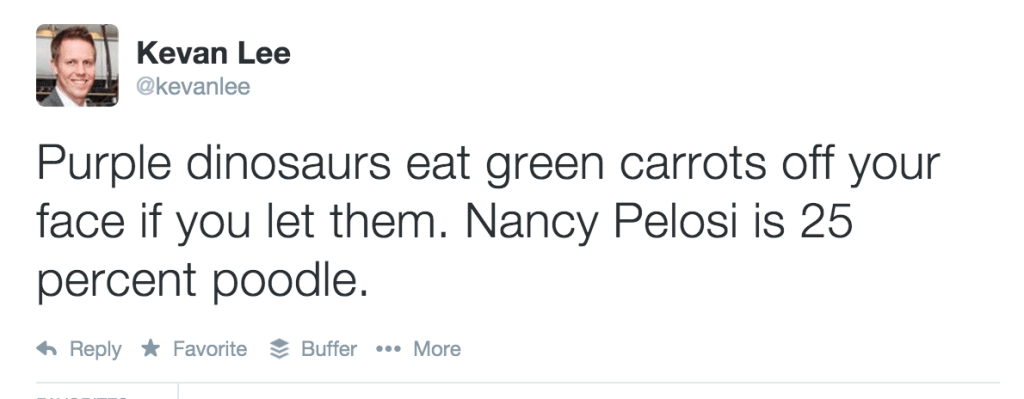Click the 'Reply' text label
This screenshot has width=1024, height=399.
click(95, 350)
